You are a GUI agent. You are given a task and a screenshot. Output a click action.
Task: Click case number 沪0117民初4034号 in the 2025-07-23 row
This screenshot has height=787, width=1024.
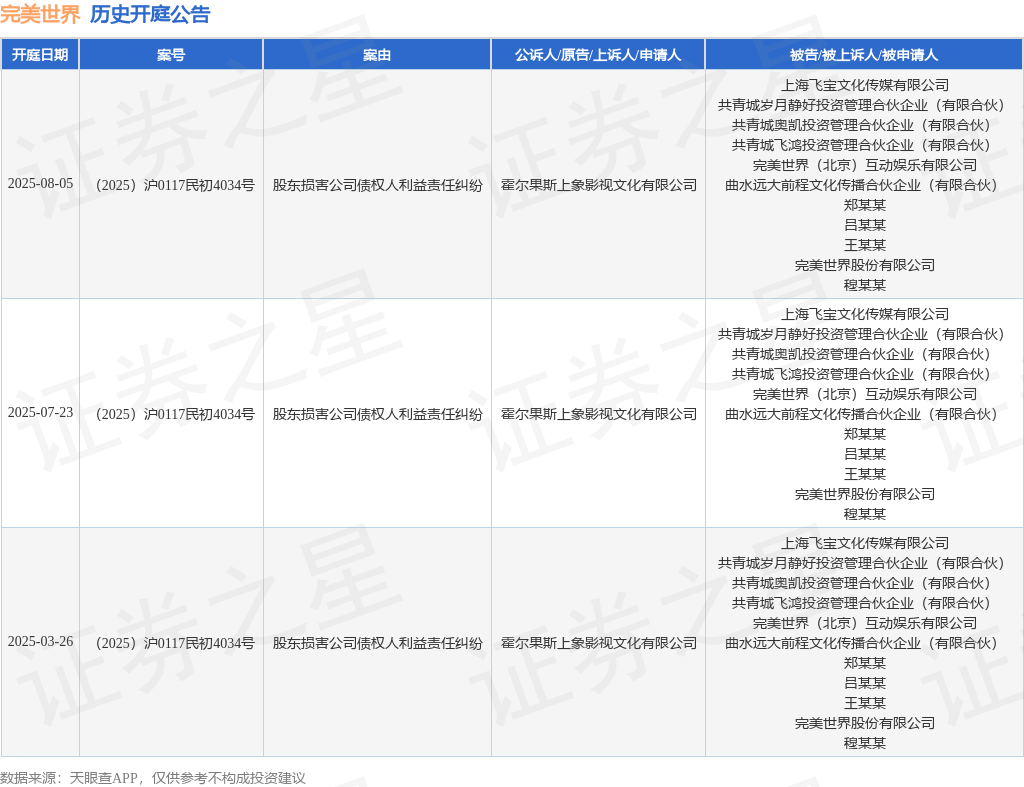(x=199, y=414)
